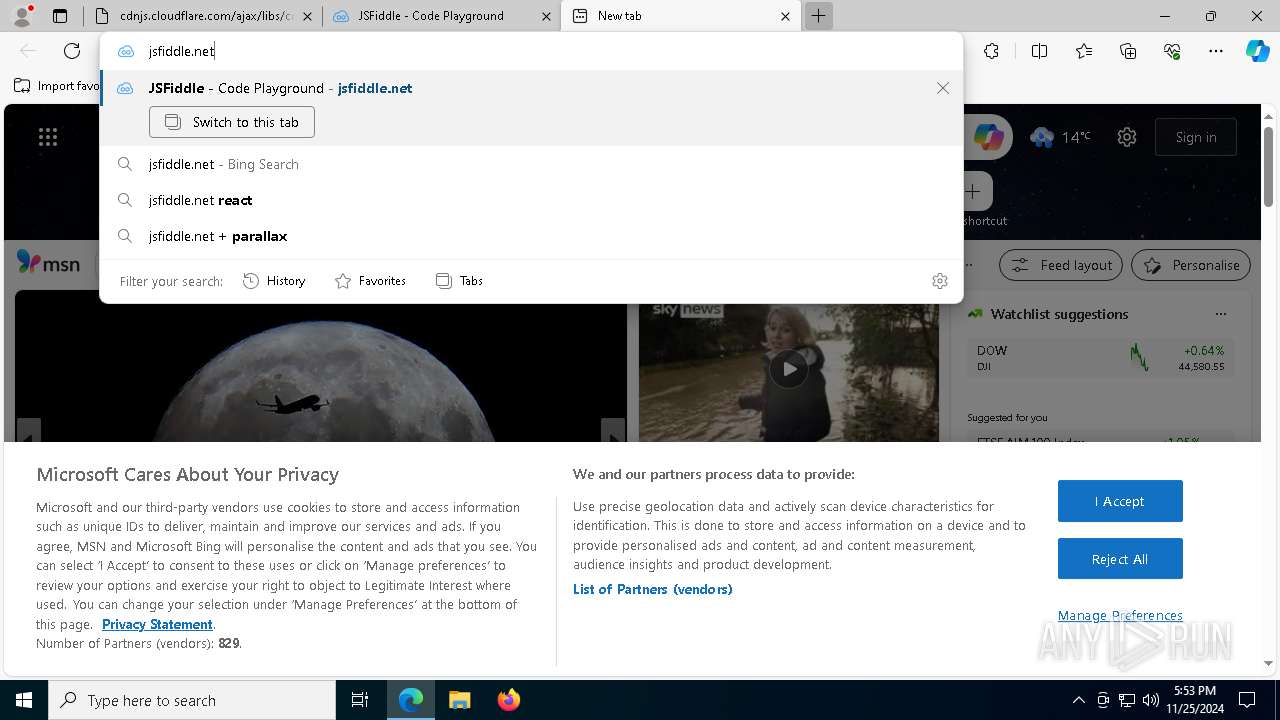The width and height of the screenshot is (1280, 720).
Task: Close the cdnjs.cloudflare.com tab
Action: pos(306,16)
